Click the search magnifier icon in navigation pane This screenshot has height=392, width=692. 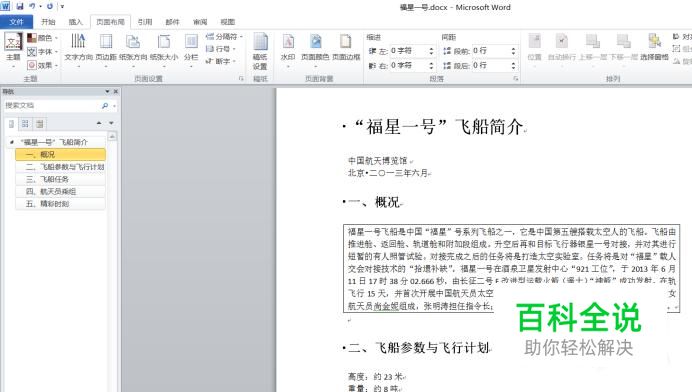[x=105, y=106]
